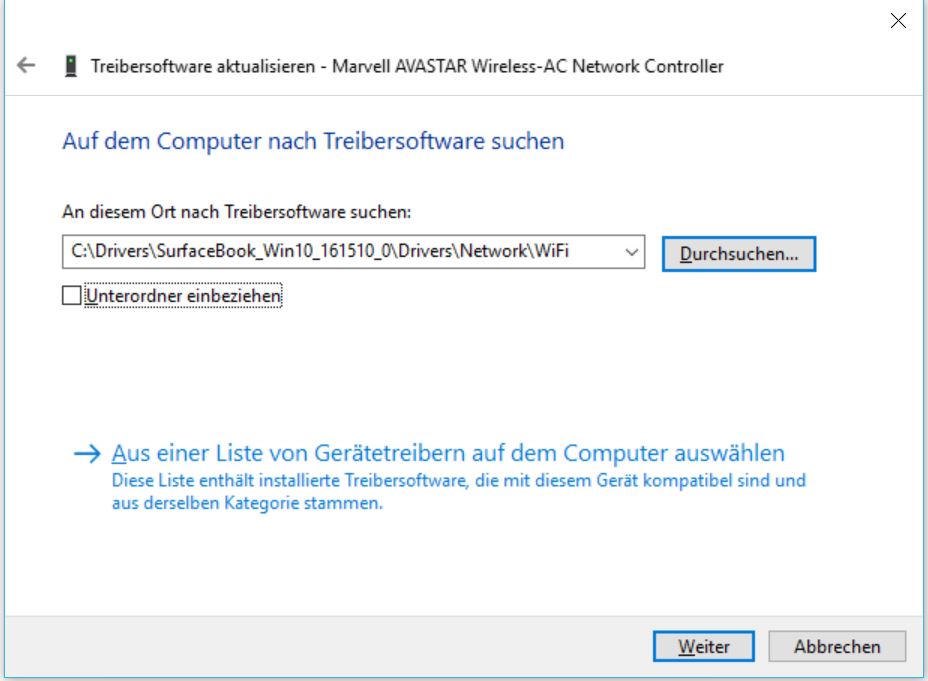The image size is (928, 681).
Task: Enable the 'Unterordner einbeziehen' checkbox
Action: [72, 295]
